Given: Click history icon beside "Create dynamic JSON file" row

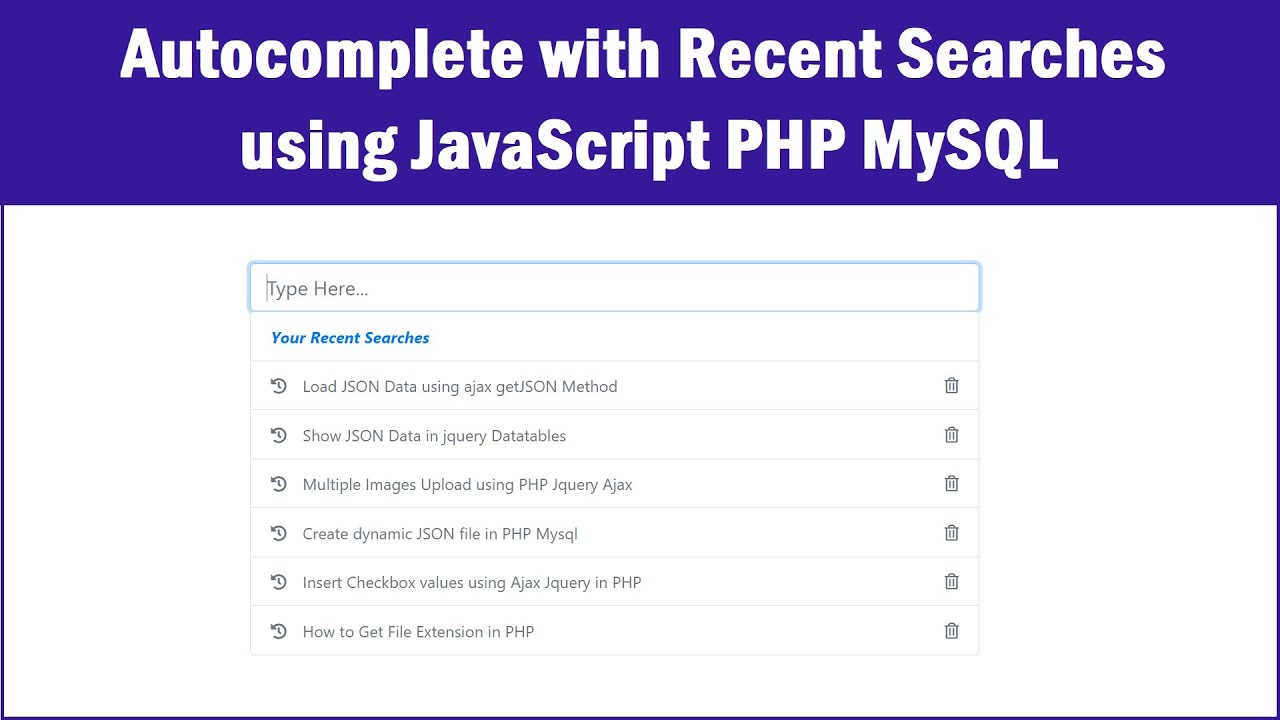Looking at the screenshot, I should click(x=279, y=533).
